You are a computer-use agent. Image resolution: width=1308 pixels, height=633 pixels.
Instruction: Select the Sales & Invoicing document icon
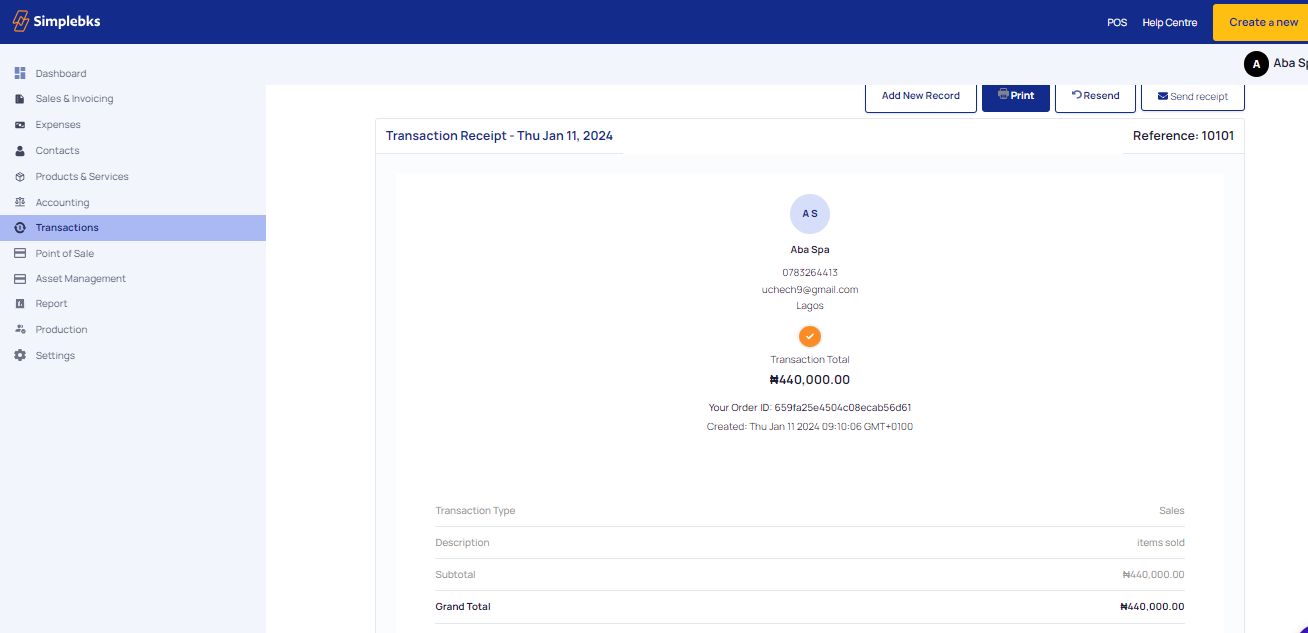click(20, 99)
